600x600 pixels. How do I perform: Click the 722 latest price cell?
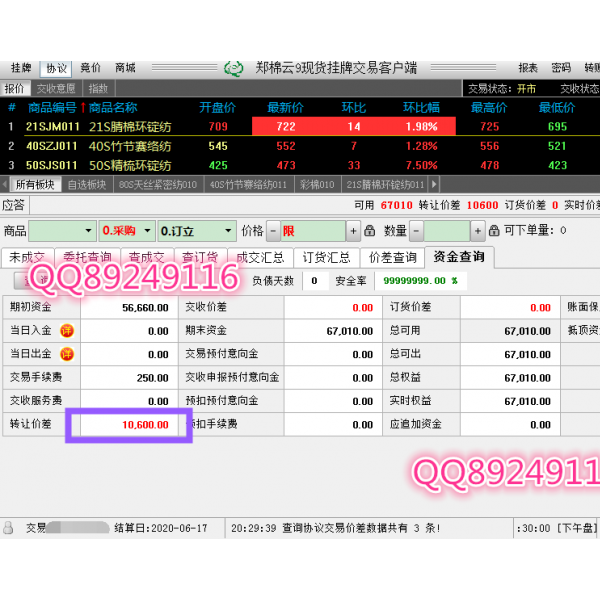pos(286,126)
